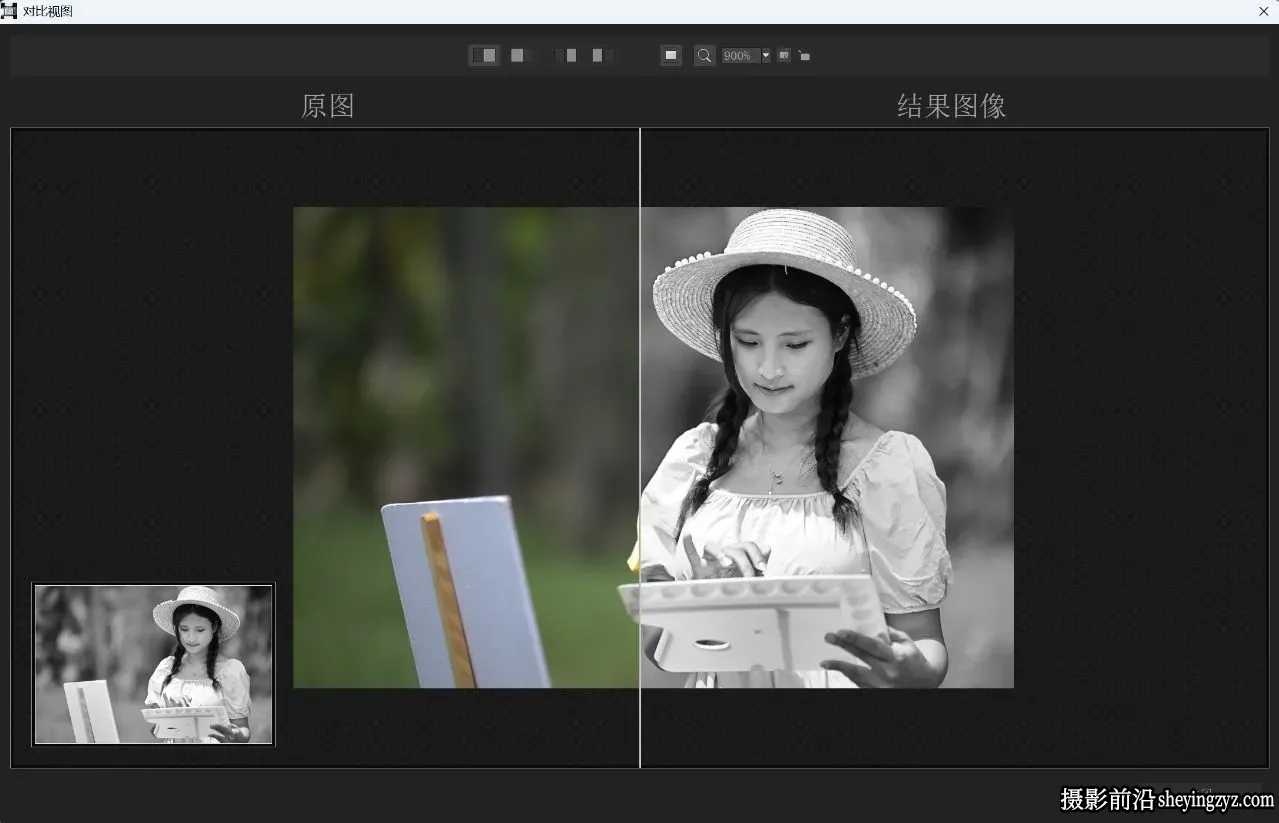1279x823 pixels.
Task: Toggle the navigator thumbnail button
Action: (x=671, y=55)
